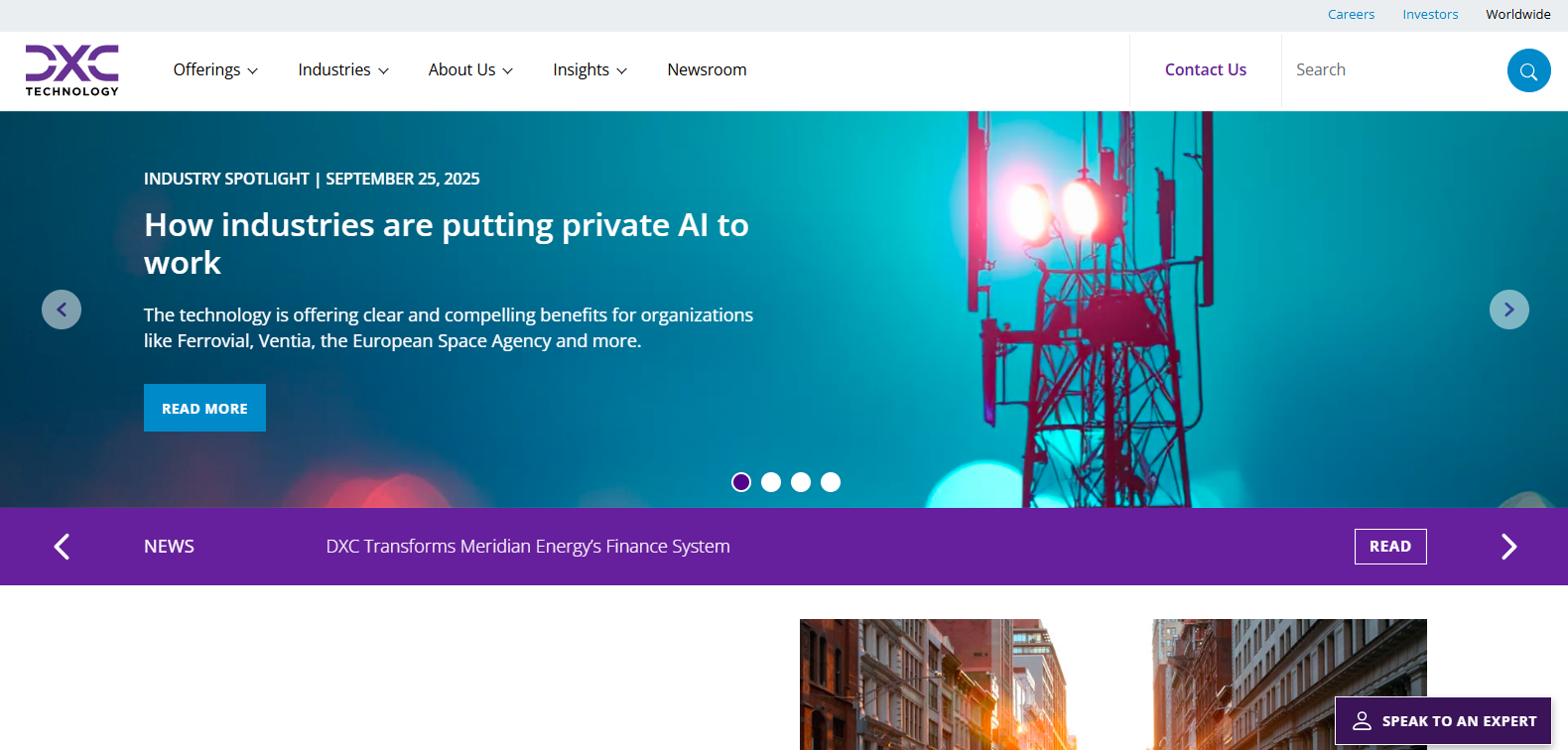Click the blue search magnifier button

pyautogui.click(x=1528, y=70)
